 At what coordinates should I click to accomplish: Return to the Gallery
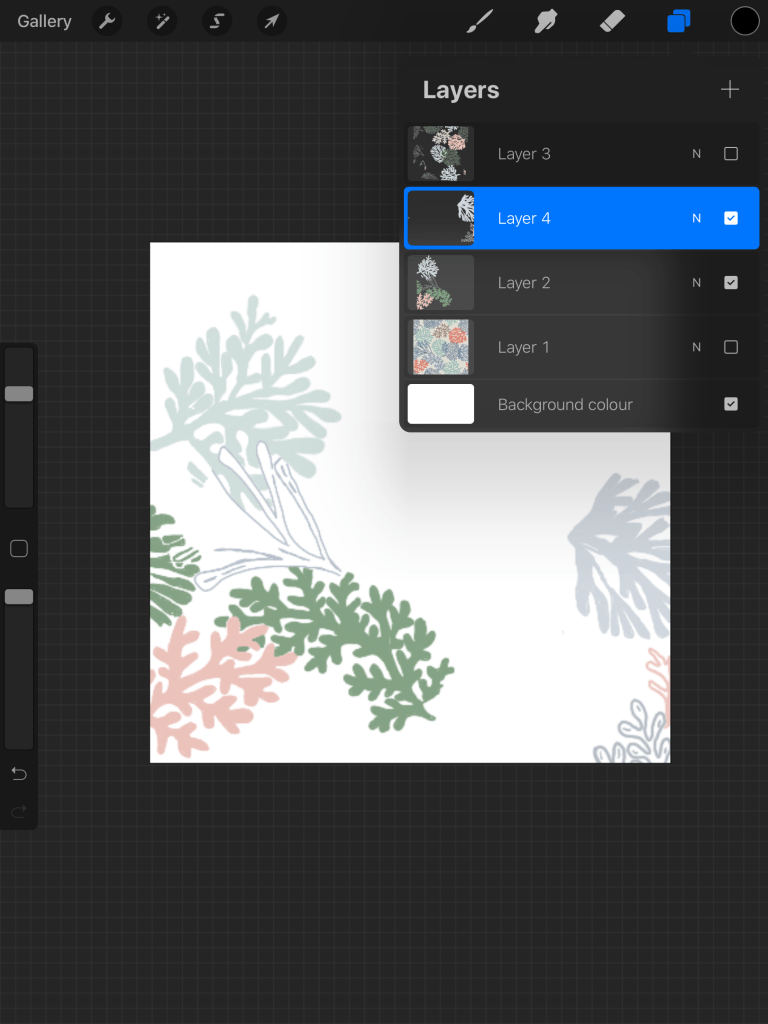click(44, 21)
